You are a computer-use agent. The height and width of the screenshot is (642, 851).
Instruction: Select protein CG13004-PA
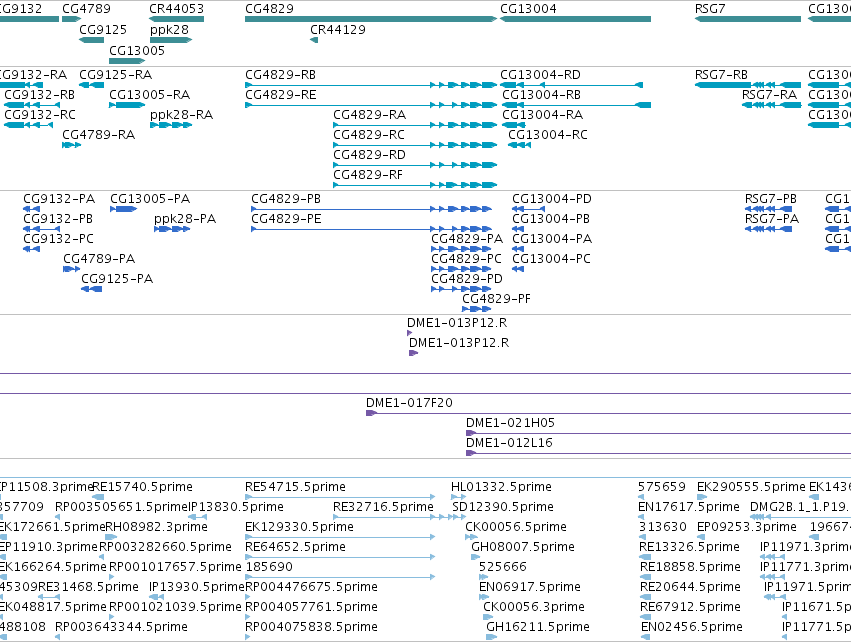pos(518,249)
